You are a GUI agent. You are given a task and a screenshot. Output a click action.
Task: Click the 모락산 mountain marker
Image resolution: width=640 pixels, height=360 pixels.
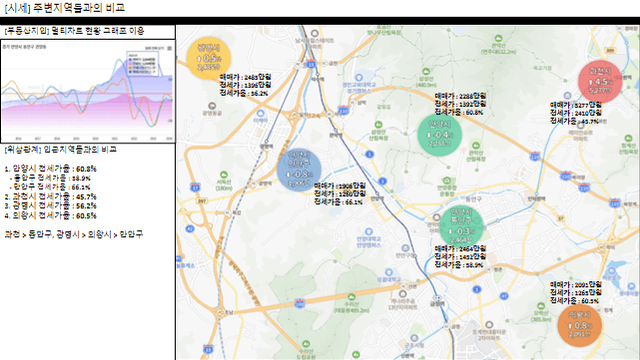click(541, 306)
